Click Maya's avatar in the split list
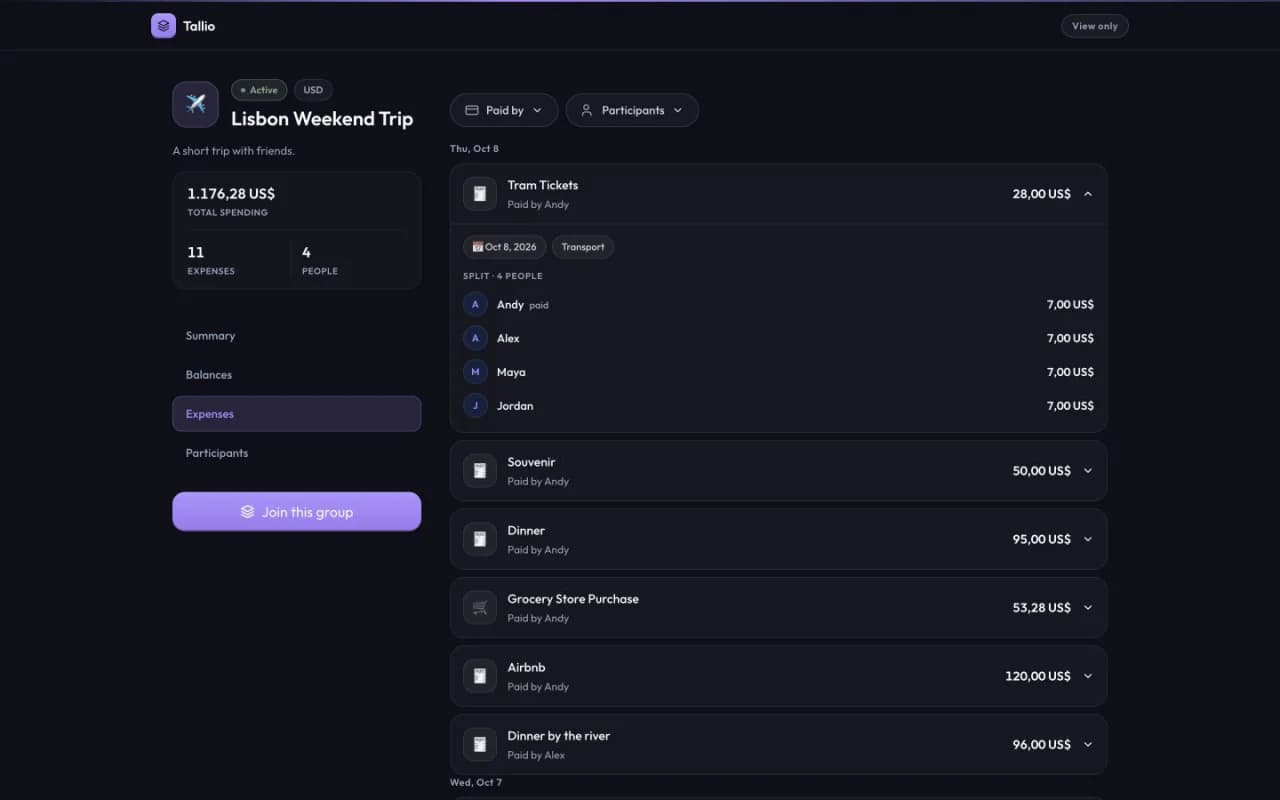 coord(475,372)
